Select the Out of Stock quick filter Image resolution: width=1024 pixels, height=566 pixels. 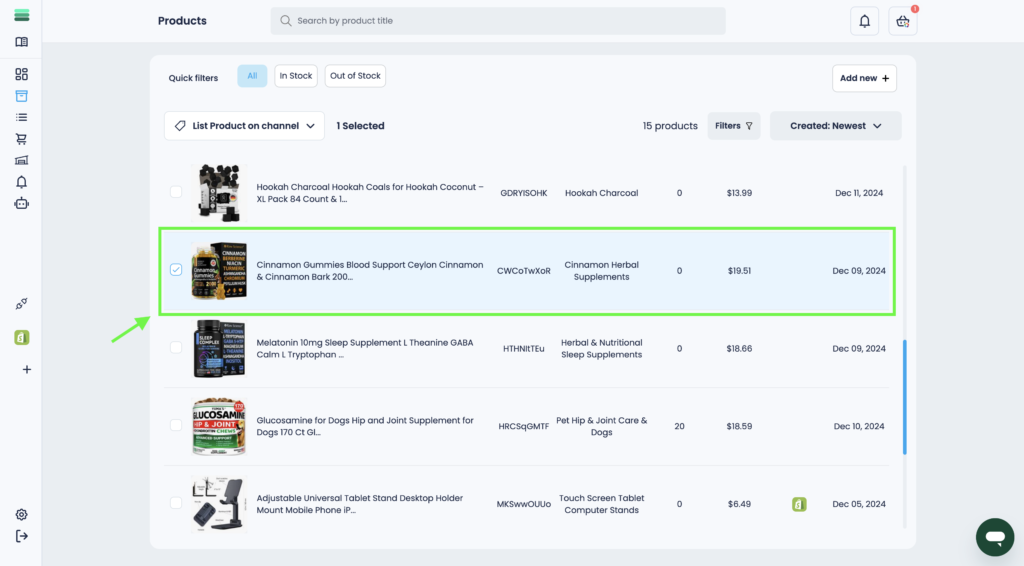355,76
